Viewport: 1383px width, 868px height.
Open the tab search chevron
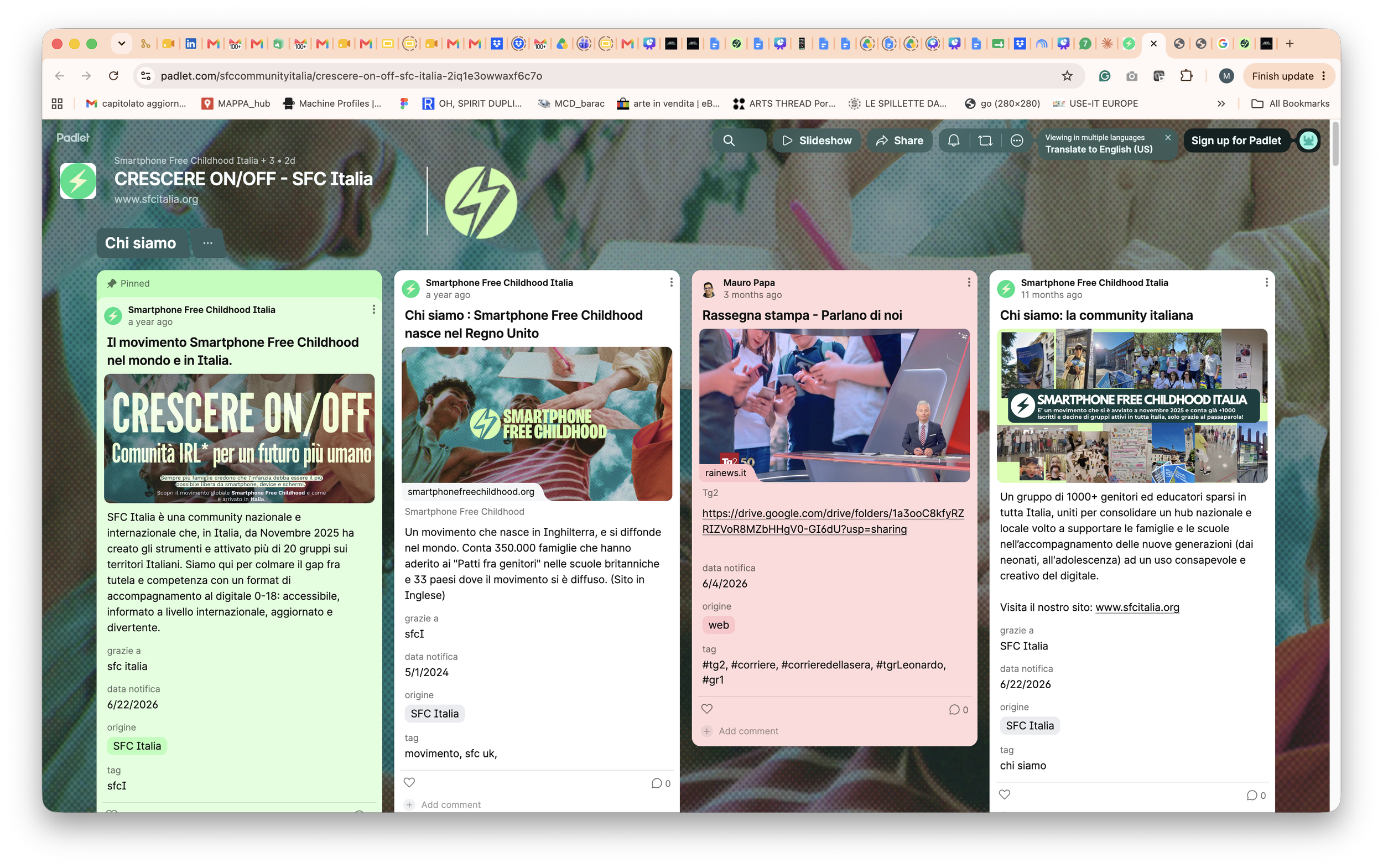tap(121, 44)
